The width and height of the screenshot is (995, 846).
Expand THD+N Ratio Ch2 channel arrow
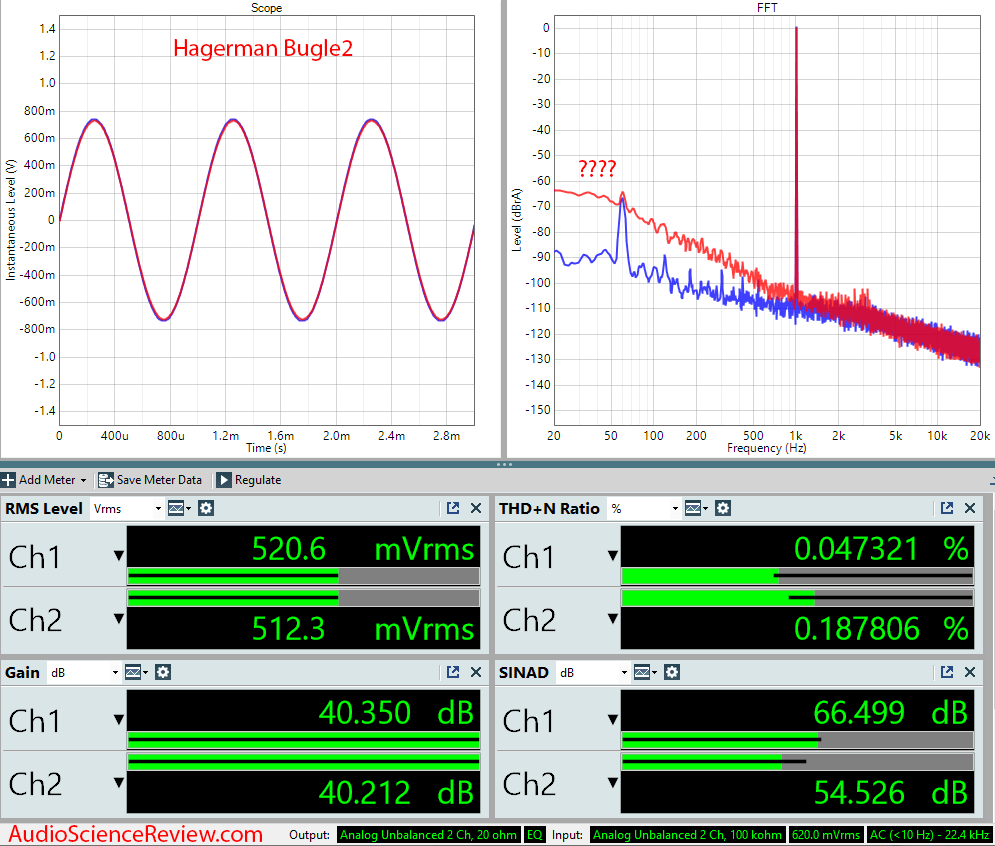pos(612,618)
